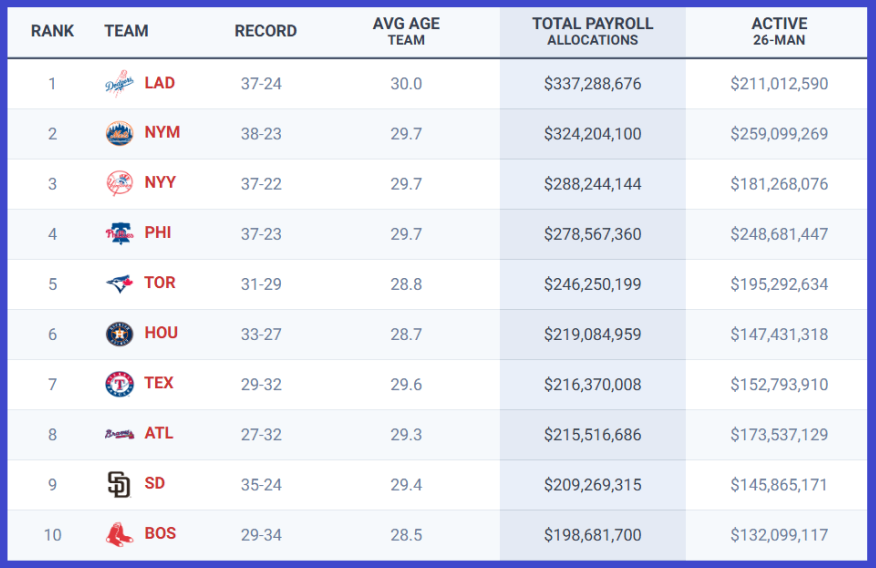The image size is (876, 568).
Task: Select the Yankees payroll value $288,244,144
Action: [x=592, y=184]
